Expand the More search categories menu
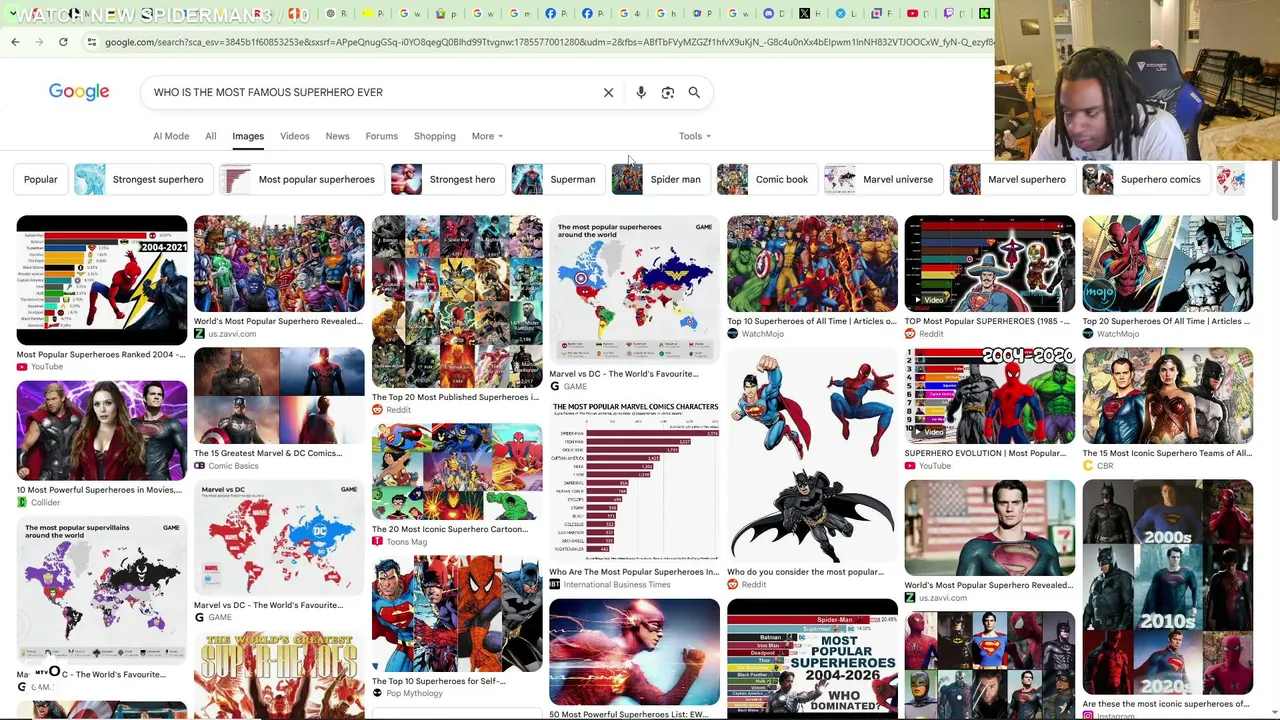The image size is (1280, 720). (x=487, y=136)
